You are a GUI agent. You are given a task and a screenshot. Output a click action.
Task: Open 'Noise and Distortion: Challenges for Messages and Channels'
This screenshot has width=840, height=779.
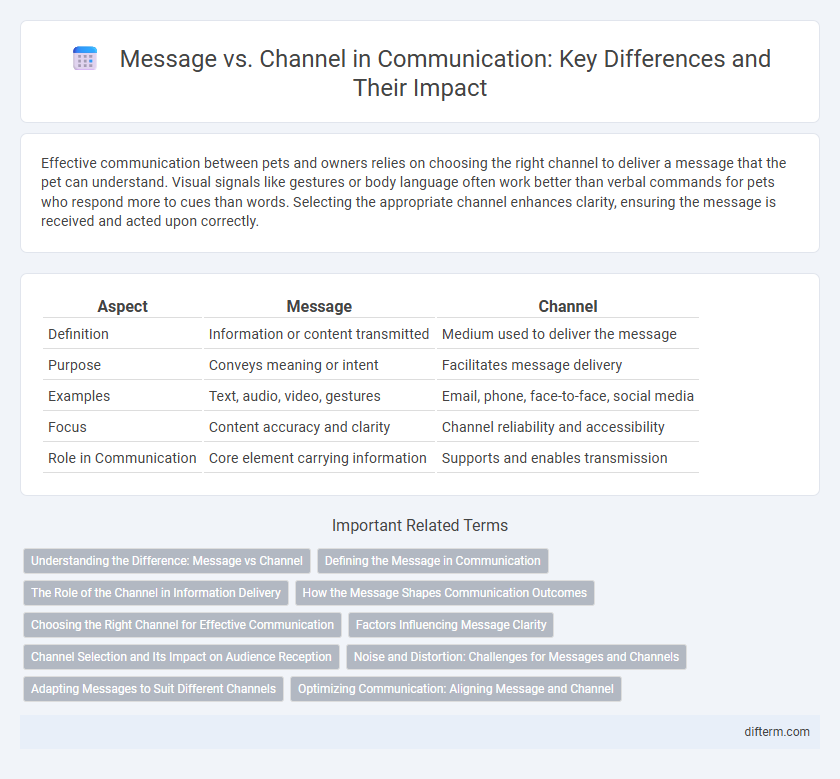tap(516, 657)
